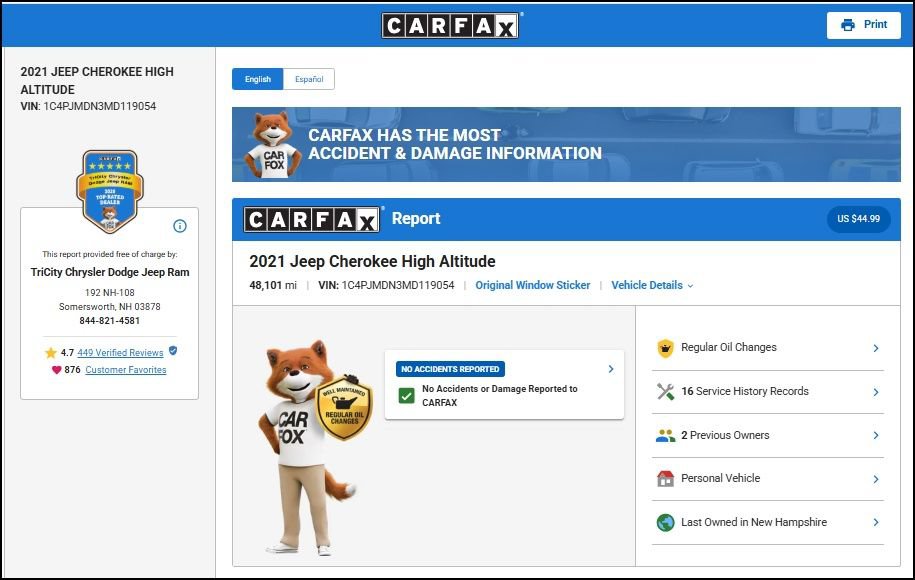The height and width of the screenshot is (580, 915).
Task: Expand 2 Previous Owners chevron
Action: click(x=876, y=435)
